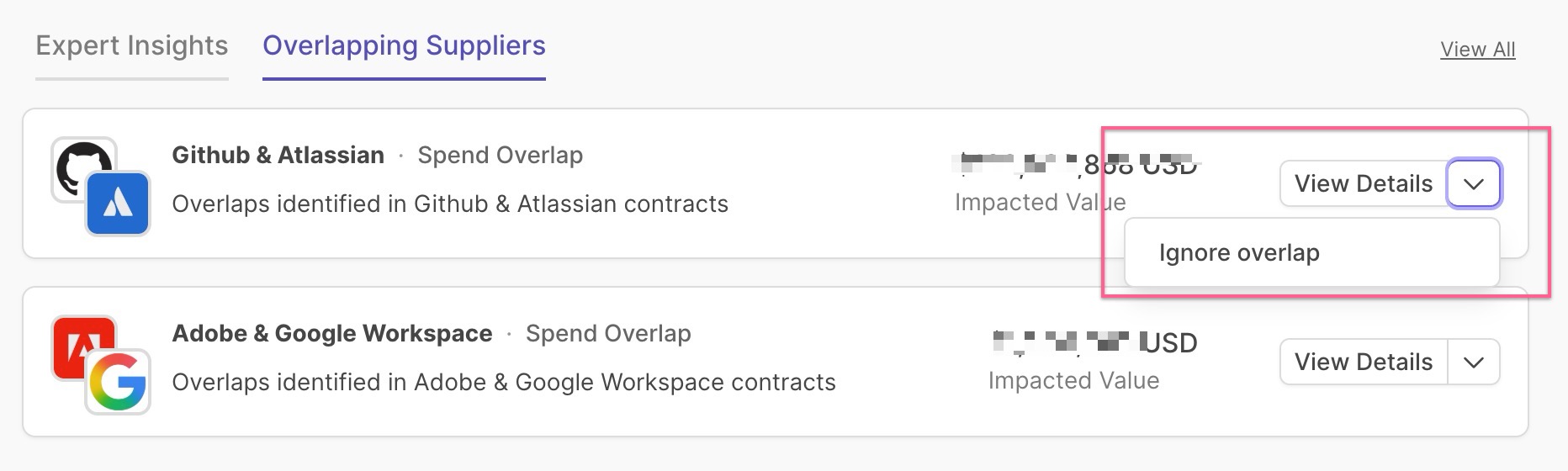Click 'Spend Overlap' label beside Github & Atlassian
Image resolution: width=1568 pixels, height=471 pixels.
tap(500, 155)
